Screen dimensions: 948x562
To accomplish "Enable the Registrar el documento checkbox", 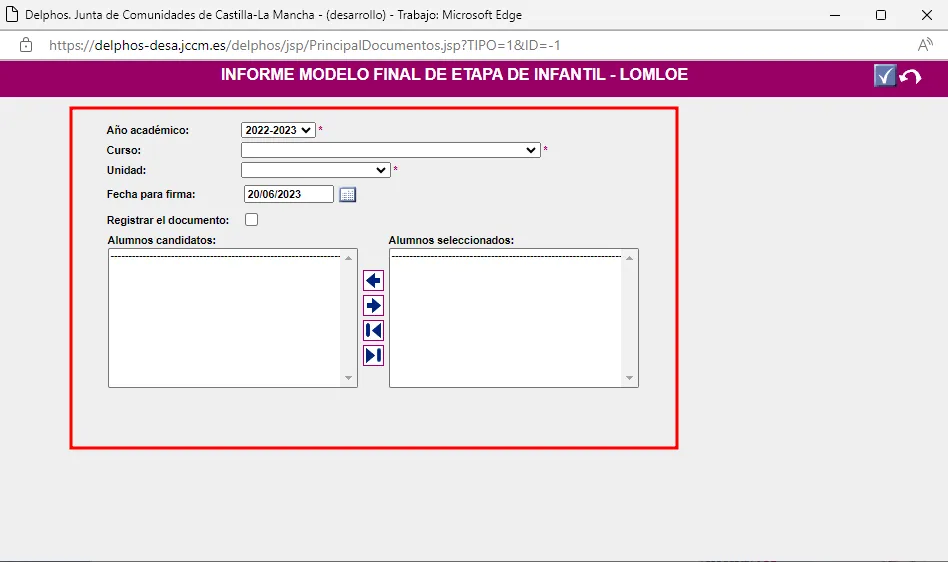I will 251,220.
